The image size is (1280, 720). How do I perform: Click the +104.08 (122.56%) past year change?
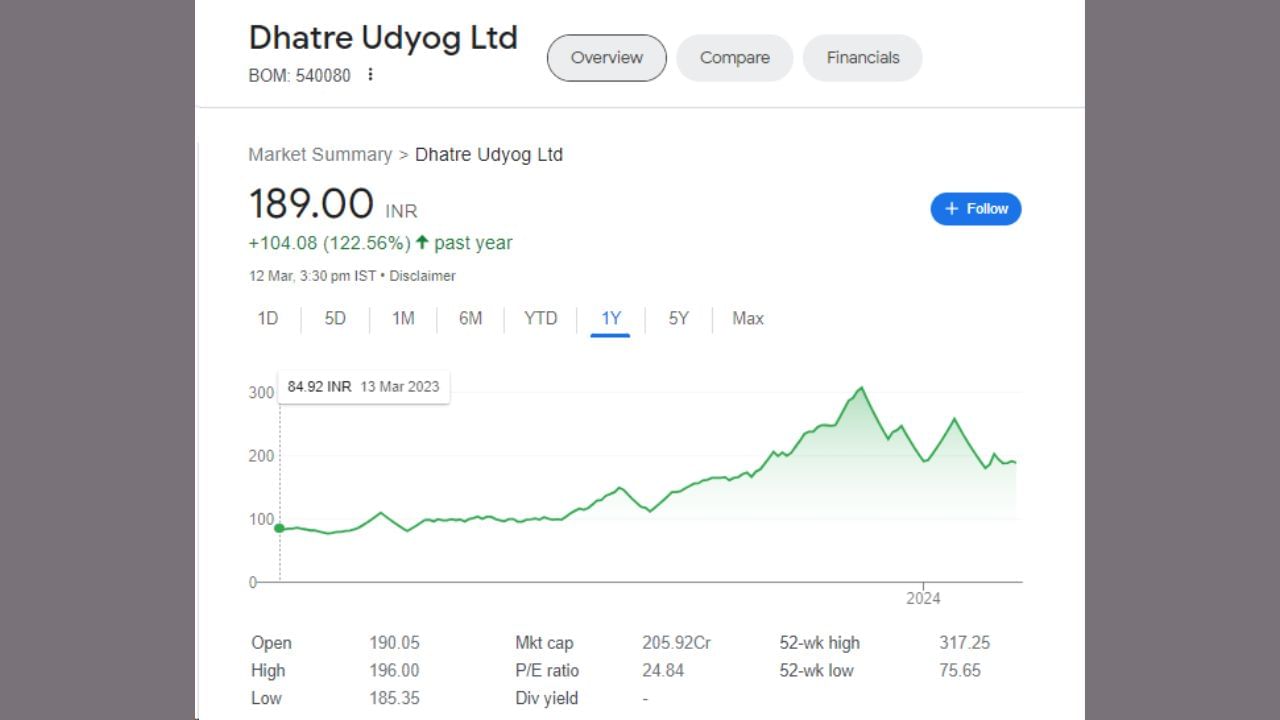tap(380, 243)
